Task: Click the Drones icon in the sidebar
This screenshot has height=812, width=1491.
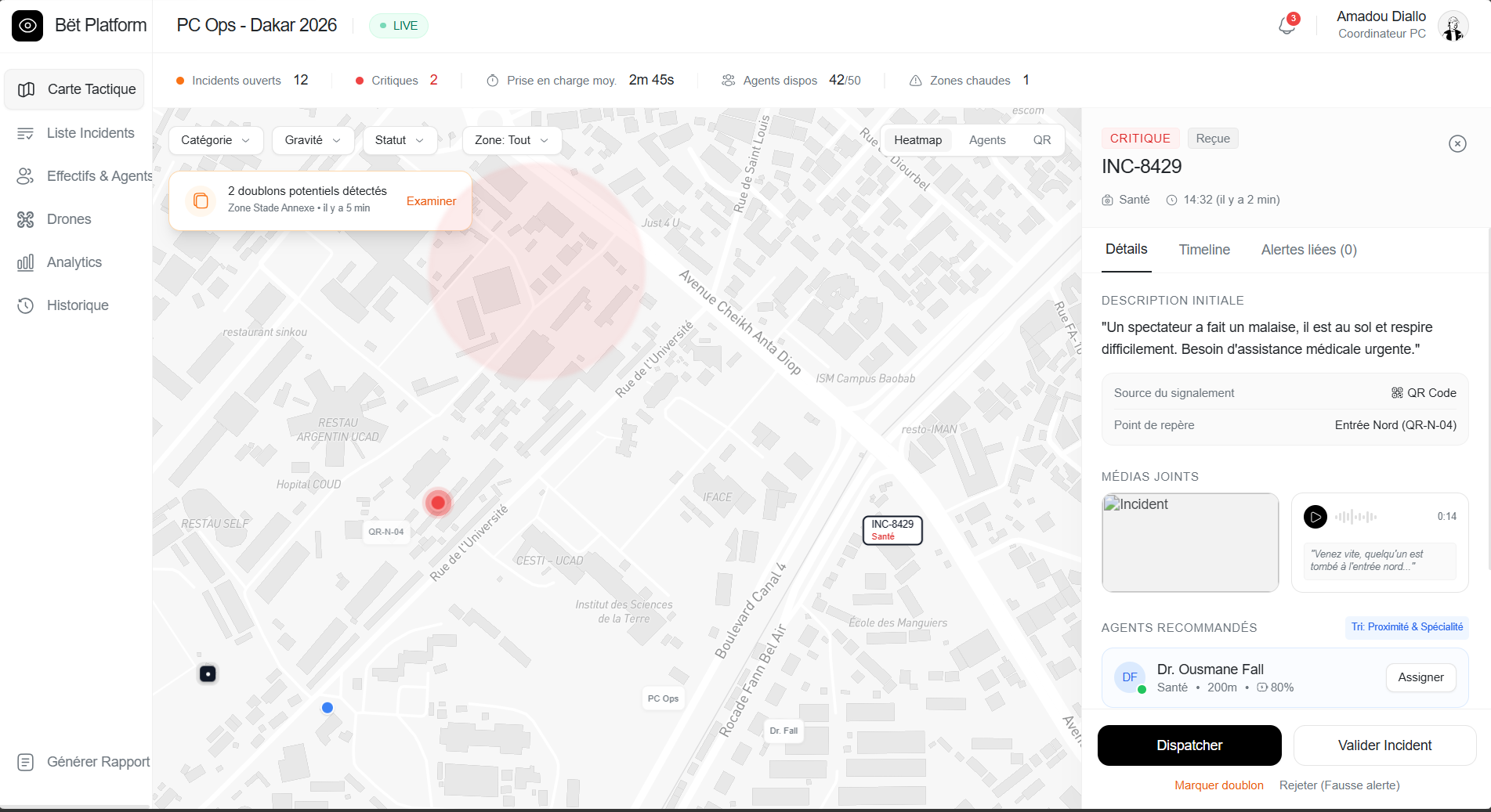Action: coord(25,219)
